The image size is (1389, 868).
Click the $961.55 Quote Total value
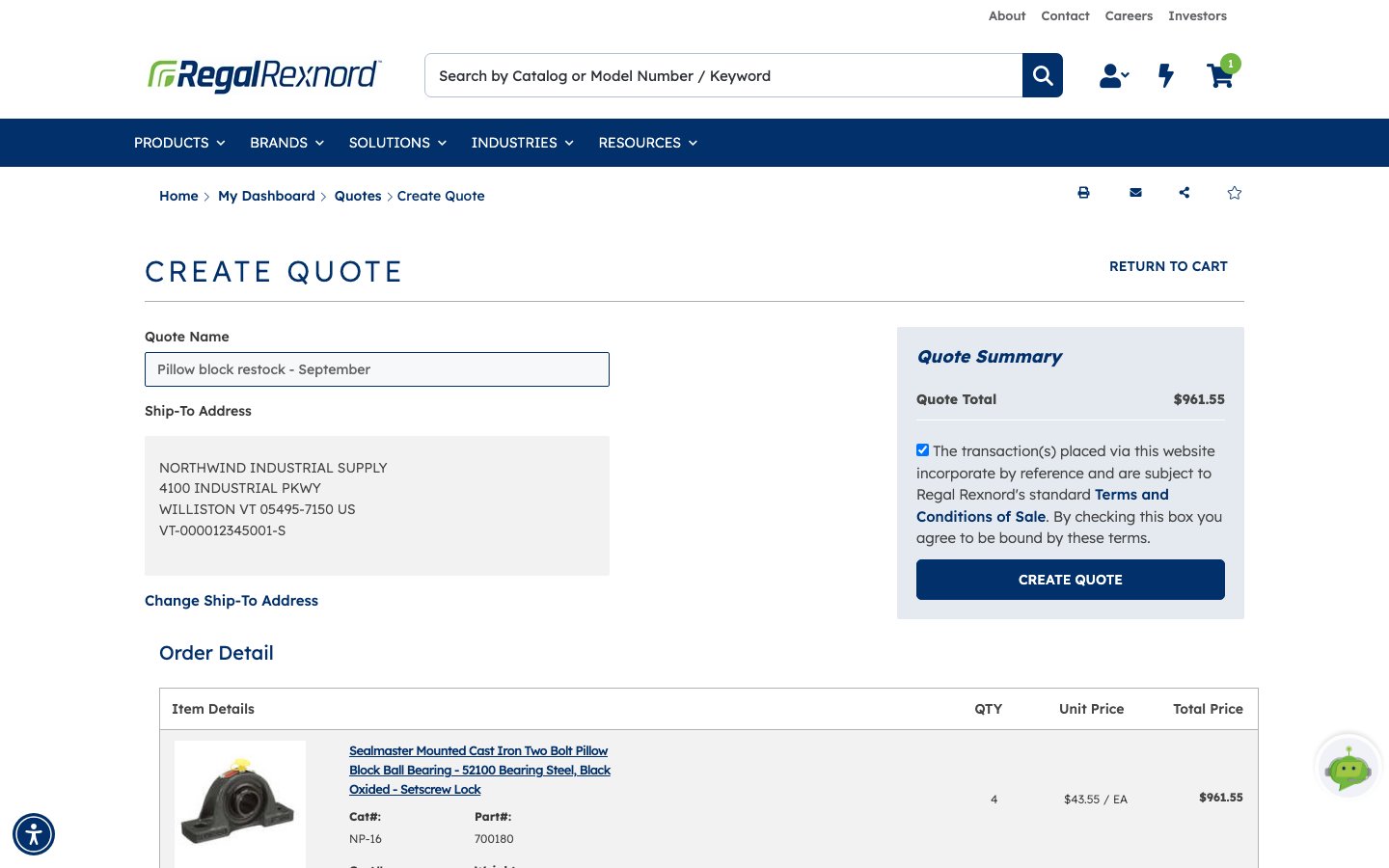(1199, 399)
